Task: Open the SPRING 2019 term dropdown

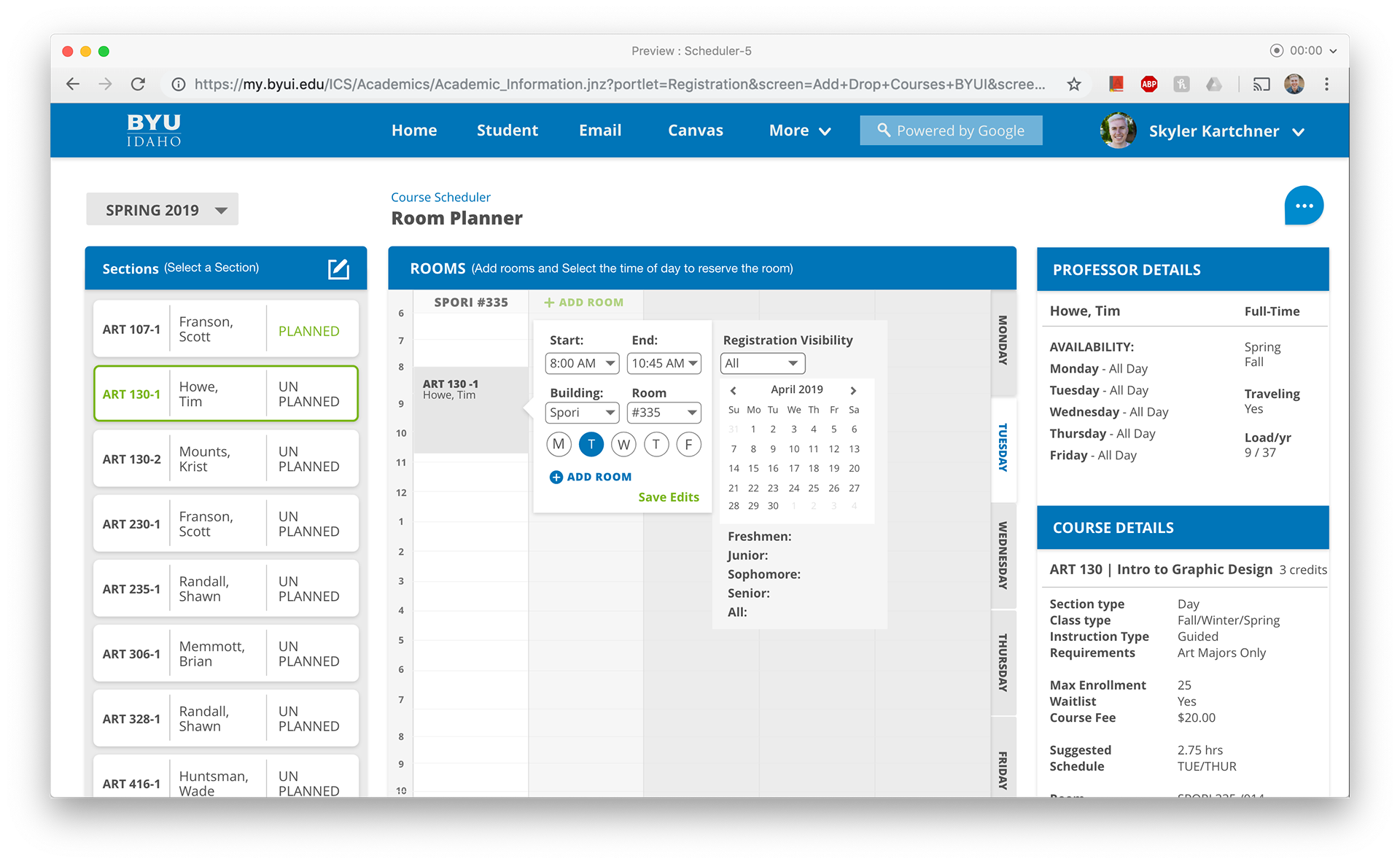Action: click(162, 210)
